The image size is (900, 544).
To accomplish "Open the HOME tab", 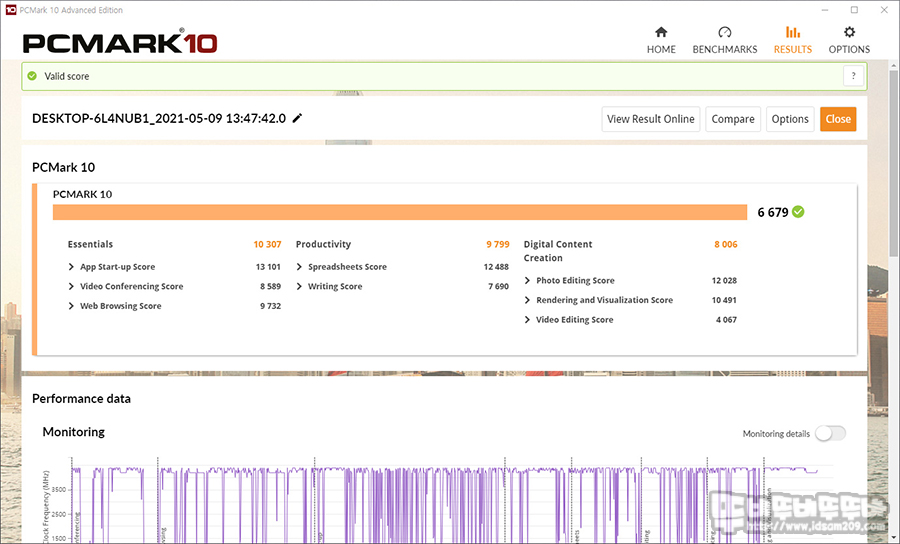I will pyautogui.click(x=661, y=40).
